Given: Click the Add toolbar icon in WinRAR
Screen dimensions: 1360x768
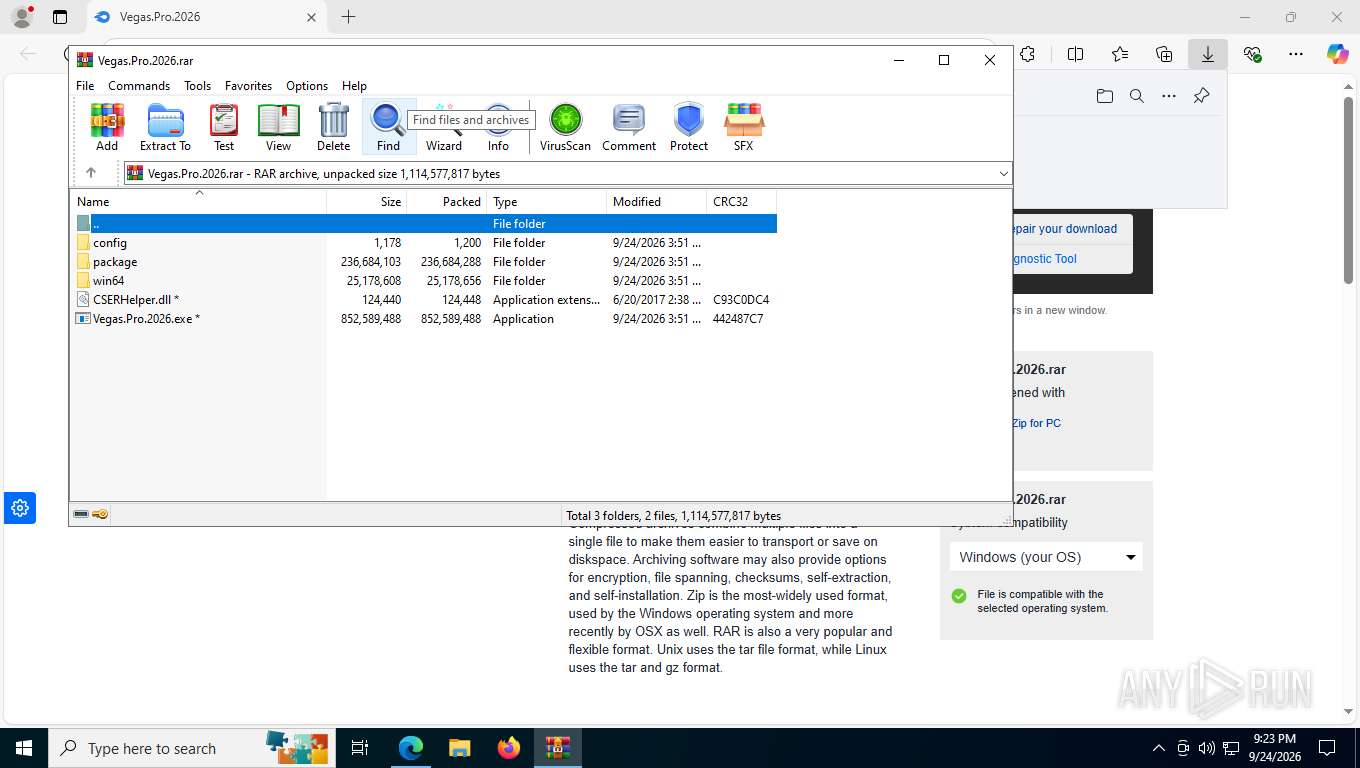Looking at the screenshot, I should [x=107, y=127].
